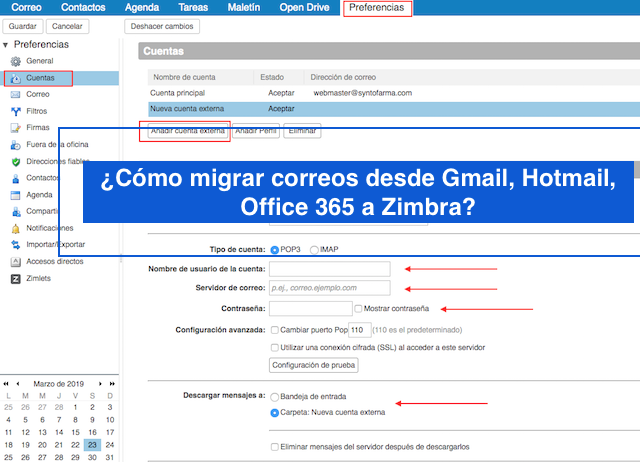Open Firmas preferences item
The width and height of the screenshot is (640, 462).
pos(38,127)
